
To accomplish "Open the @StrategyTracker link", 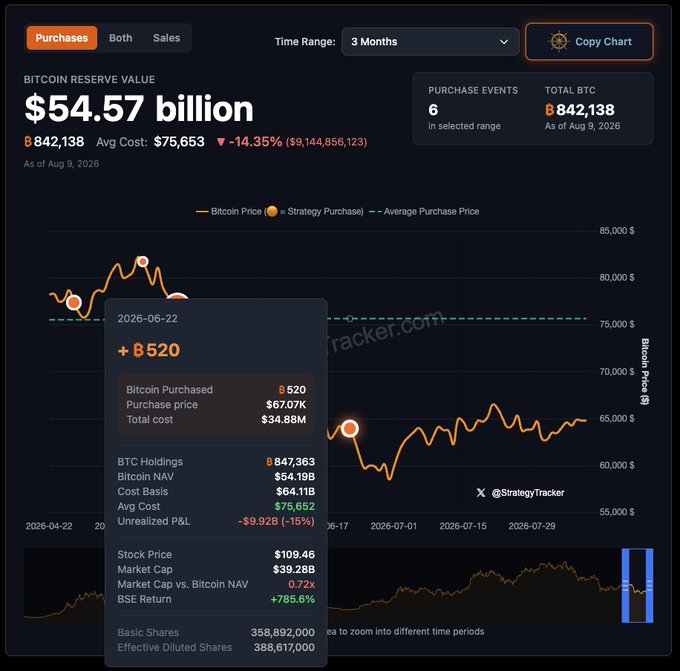I will (528, 493).
